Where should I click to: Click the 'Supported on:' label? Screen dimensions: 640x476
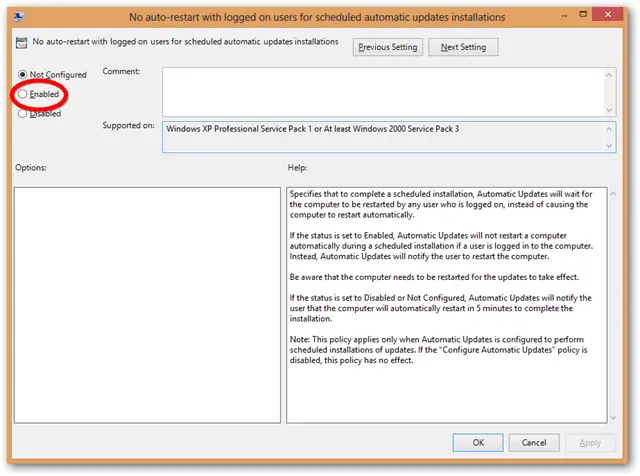tap(129, 126)
